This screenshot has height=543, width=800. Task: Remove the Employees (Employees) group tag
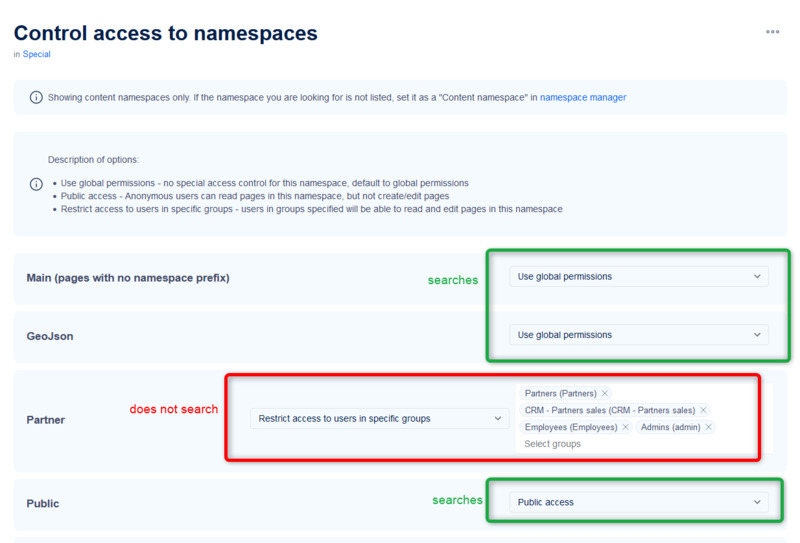625,427
